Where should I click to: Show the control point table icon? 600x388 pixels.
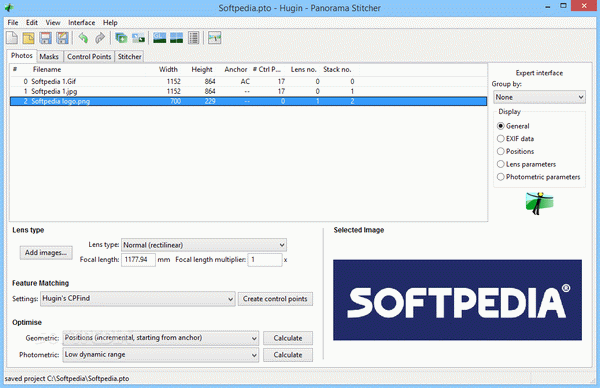pos(194,38)
